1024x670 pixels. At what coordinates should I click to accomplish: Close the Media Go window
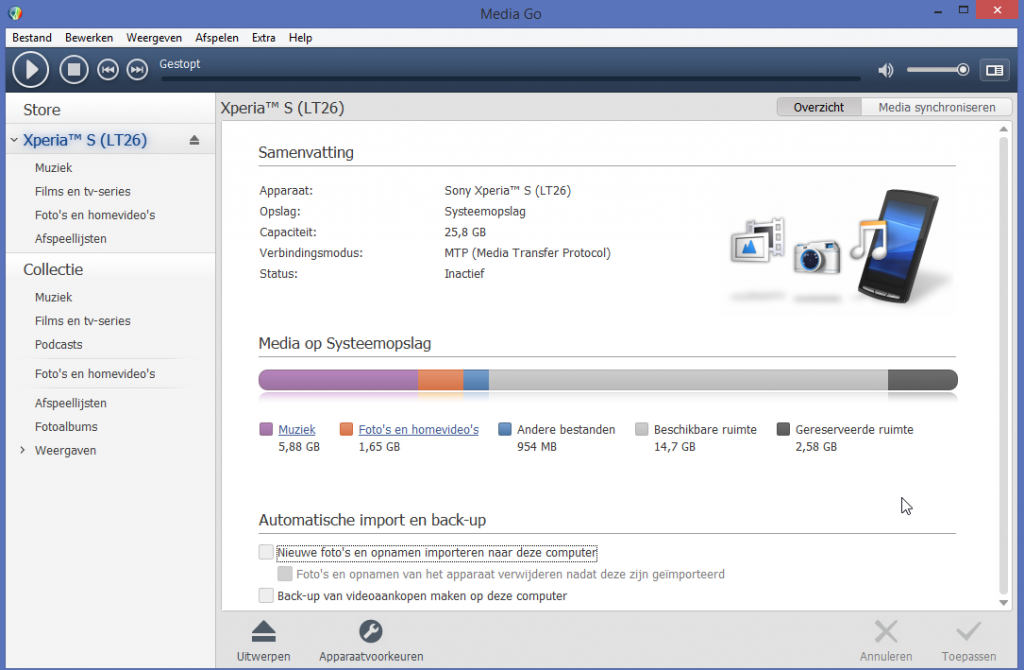997,10
